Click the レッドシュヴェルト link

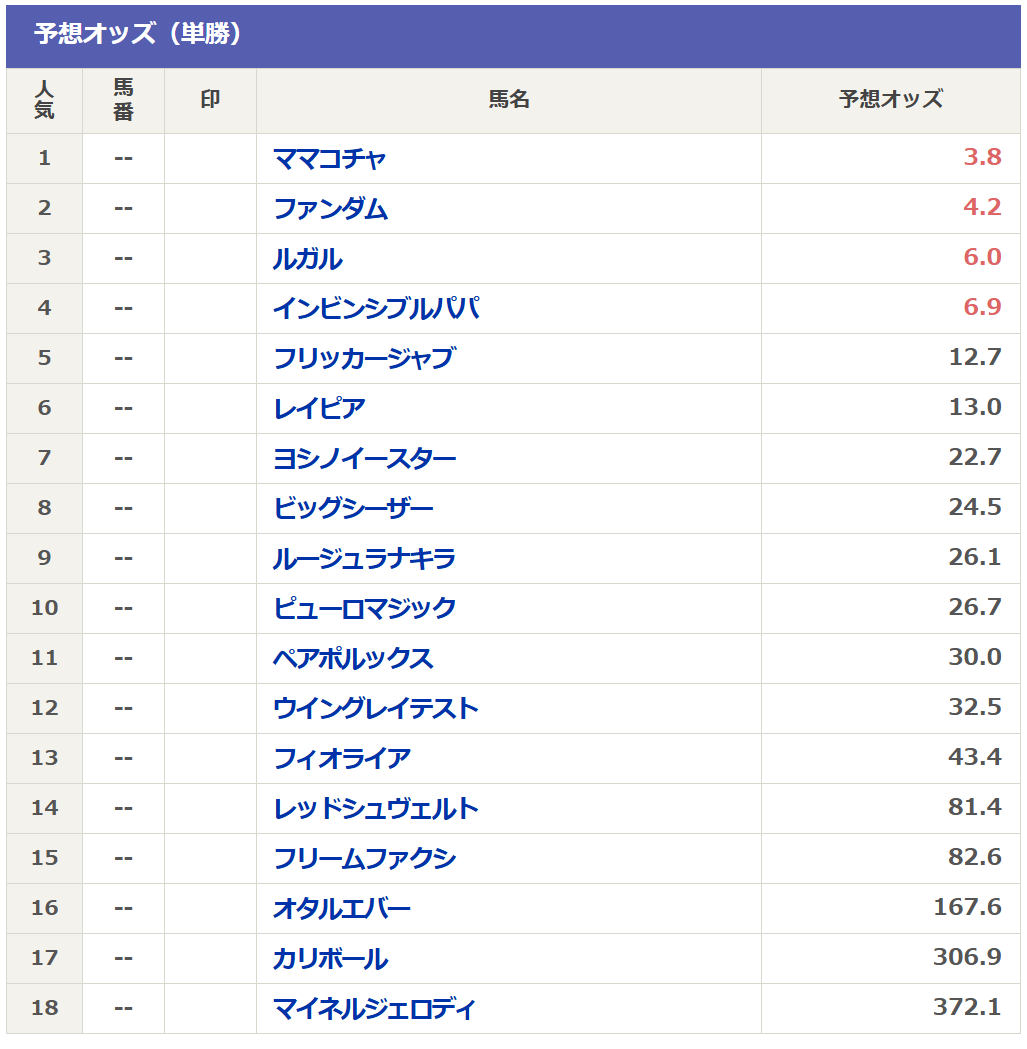[x=376, y=809]
